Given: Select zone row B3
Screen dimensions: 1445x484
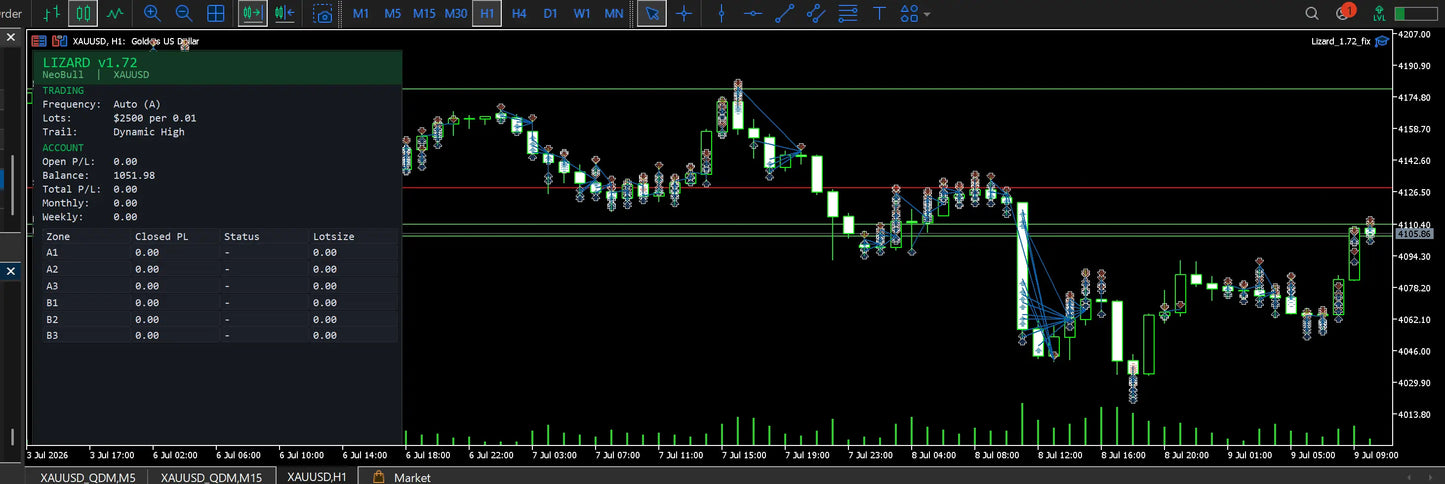Looking at the screenshot, I should point(220,335).
